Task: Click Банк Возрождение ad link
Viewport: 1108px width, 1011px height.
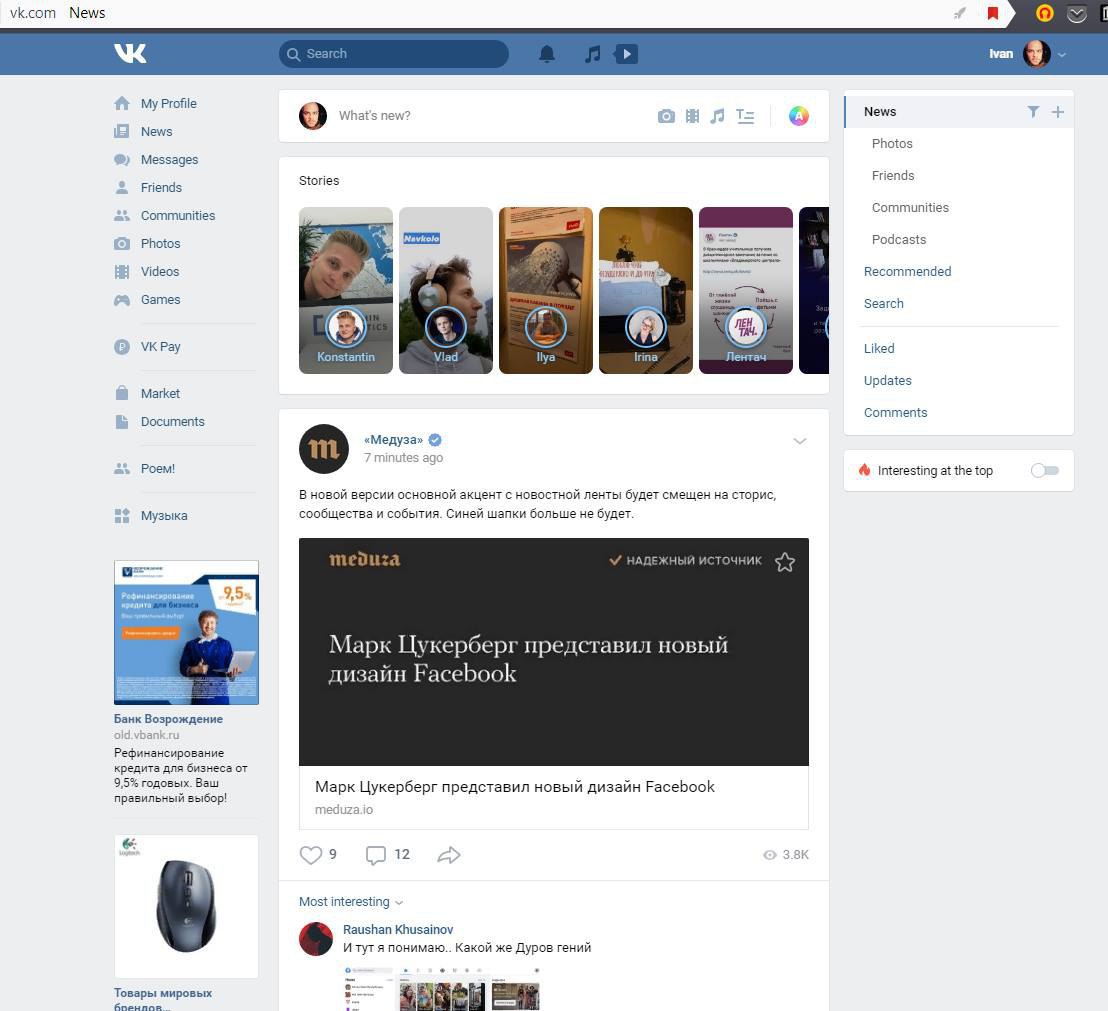Action: click(x=168, y=719)
